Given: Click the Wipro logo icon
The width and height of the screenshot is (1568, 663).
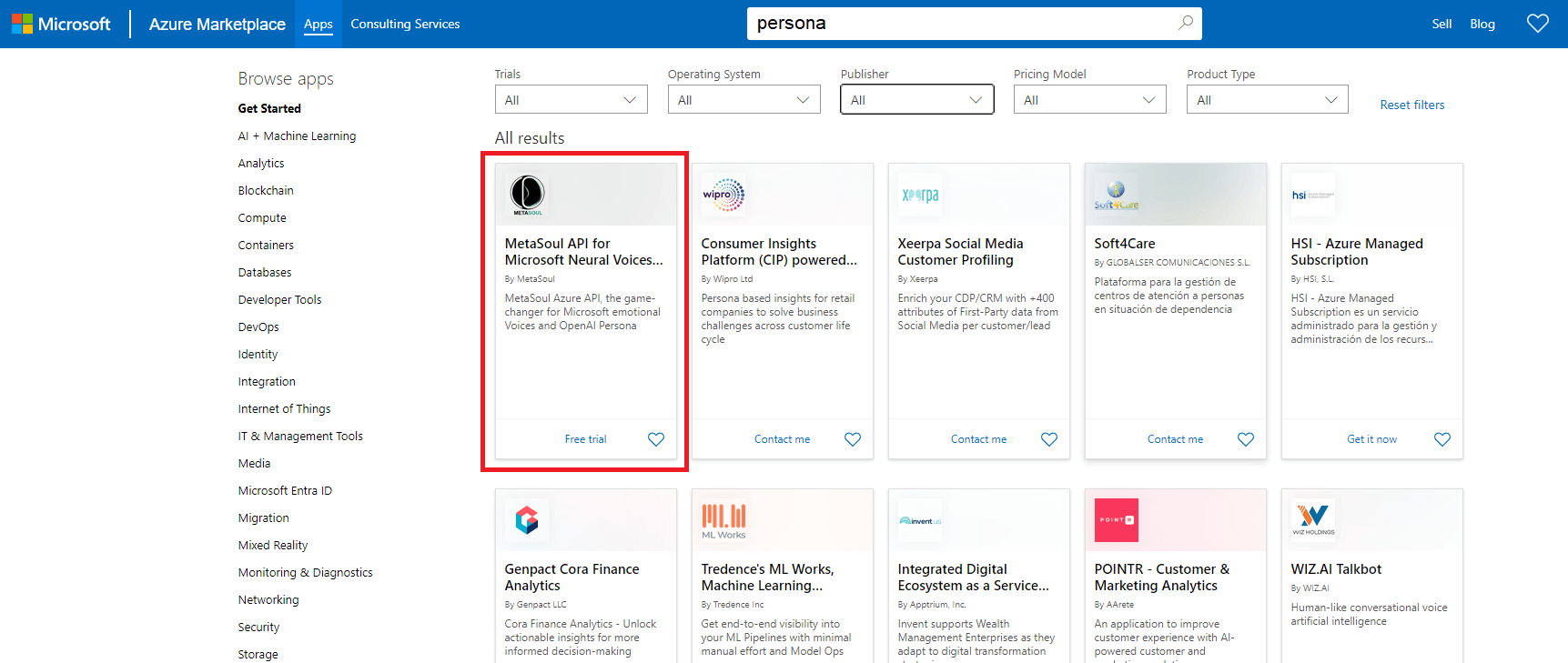Looking at the screenshot, I should point(723,195).
